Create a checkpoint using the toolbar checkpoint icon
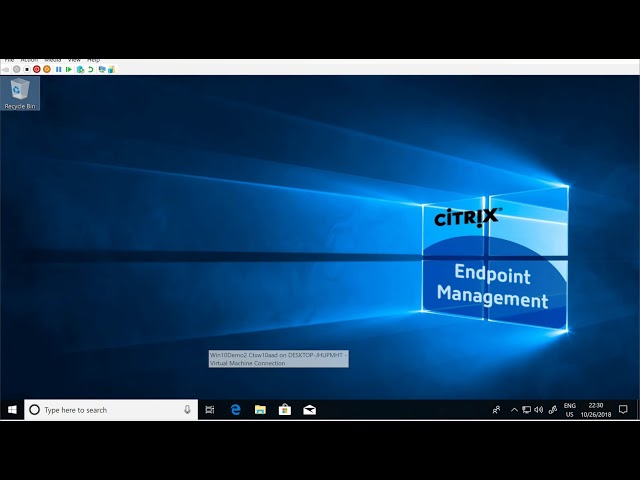 tap(80, 69)
